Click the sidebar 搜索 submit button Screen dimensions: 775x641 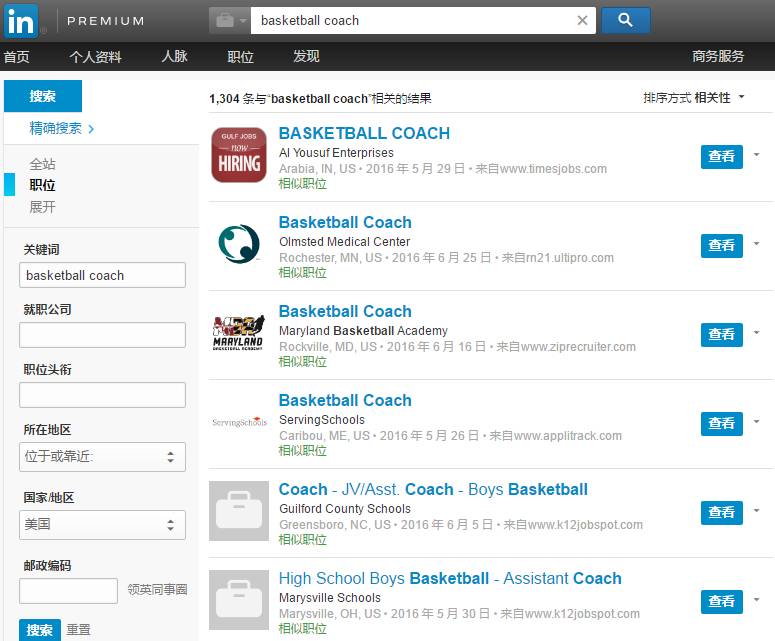40,630
